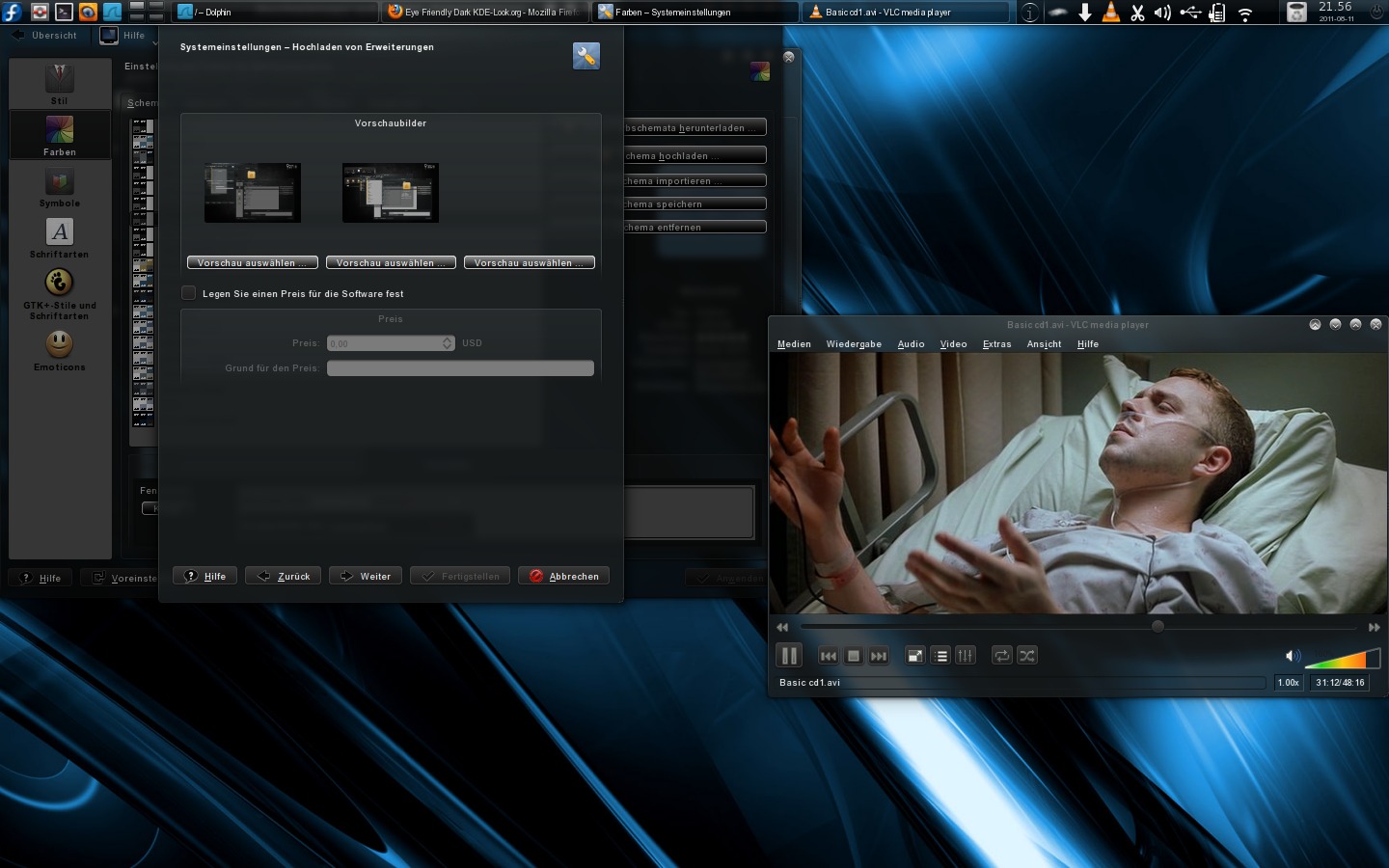Skip to next track in VLC
The height and width of the screenshot is (868, 1389).
[879, 656]
